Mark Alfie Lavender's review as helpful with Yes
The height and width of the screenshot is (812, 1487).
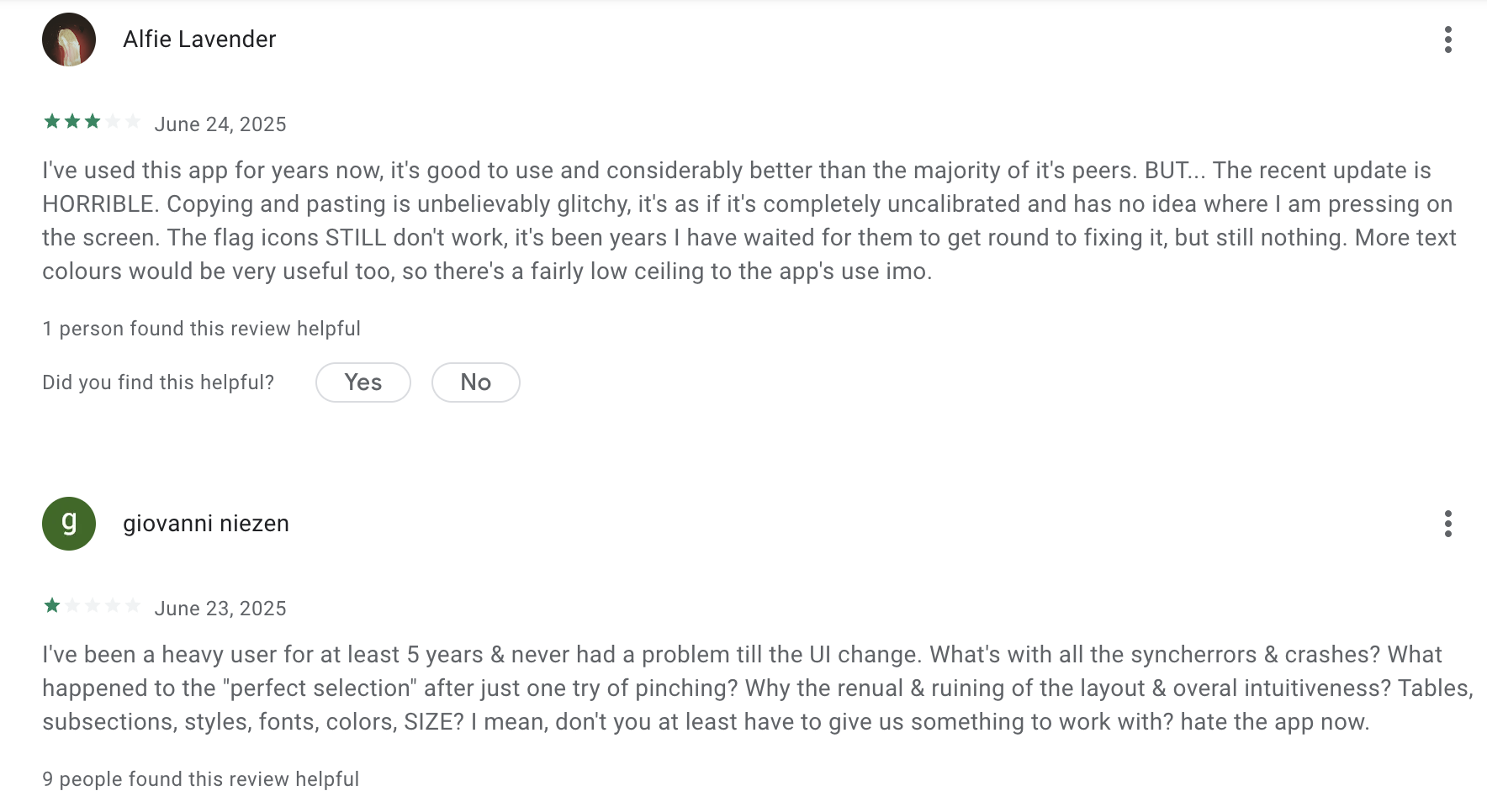click(362, 382)
